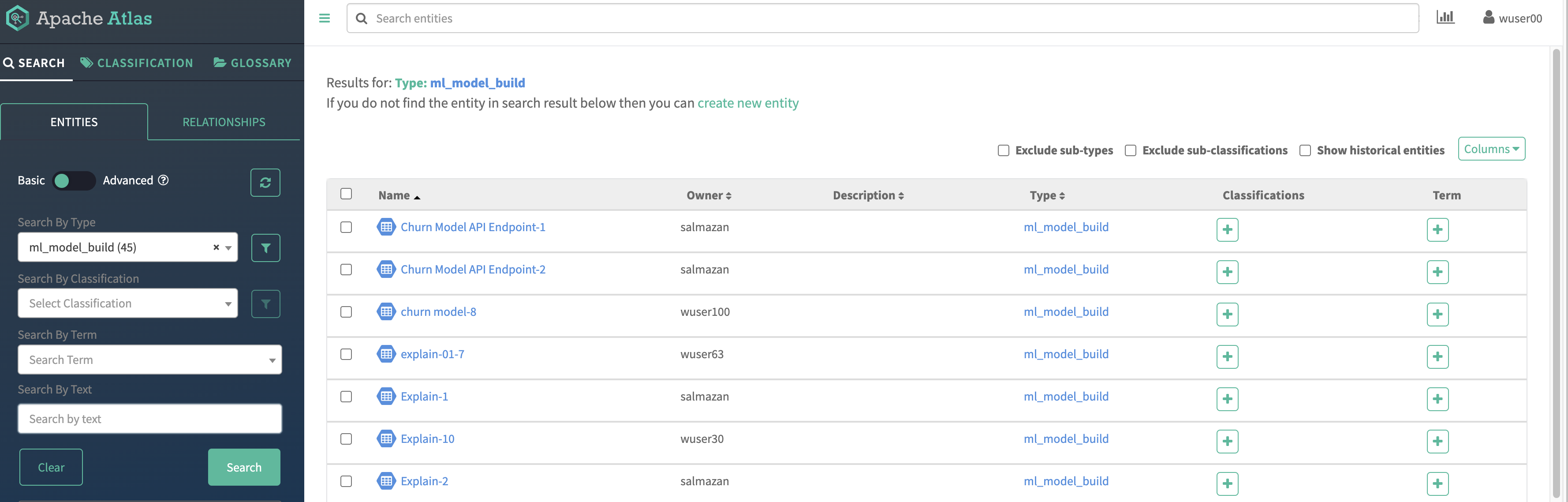
Task: Click the refresh icon in search panel
Action: click(x=265, y=182)
